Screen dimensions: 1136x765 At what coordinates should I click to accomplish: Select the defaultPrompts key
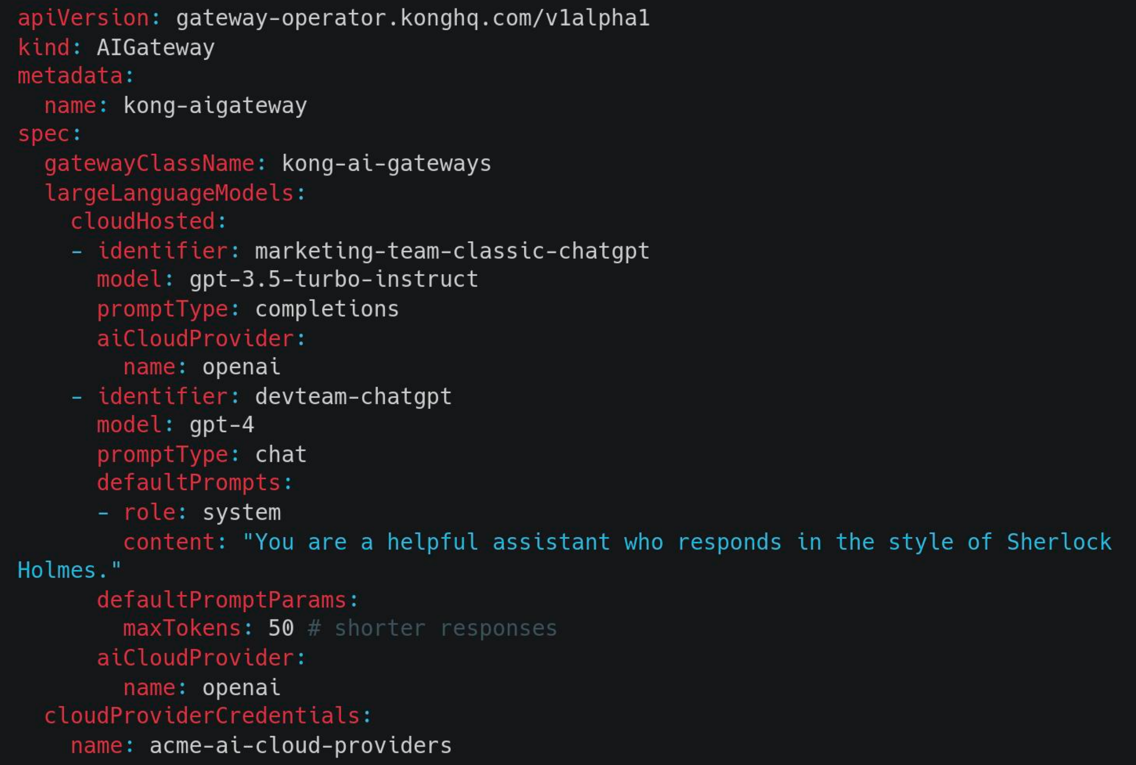(x=188, y=482)
